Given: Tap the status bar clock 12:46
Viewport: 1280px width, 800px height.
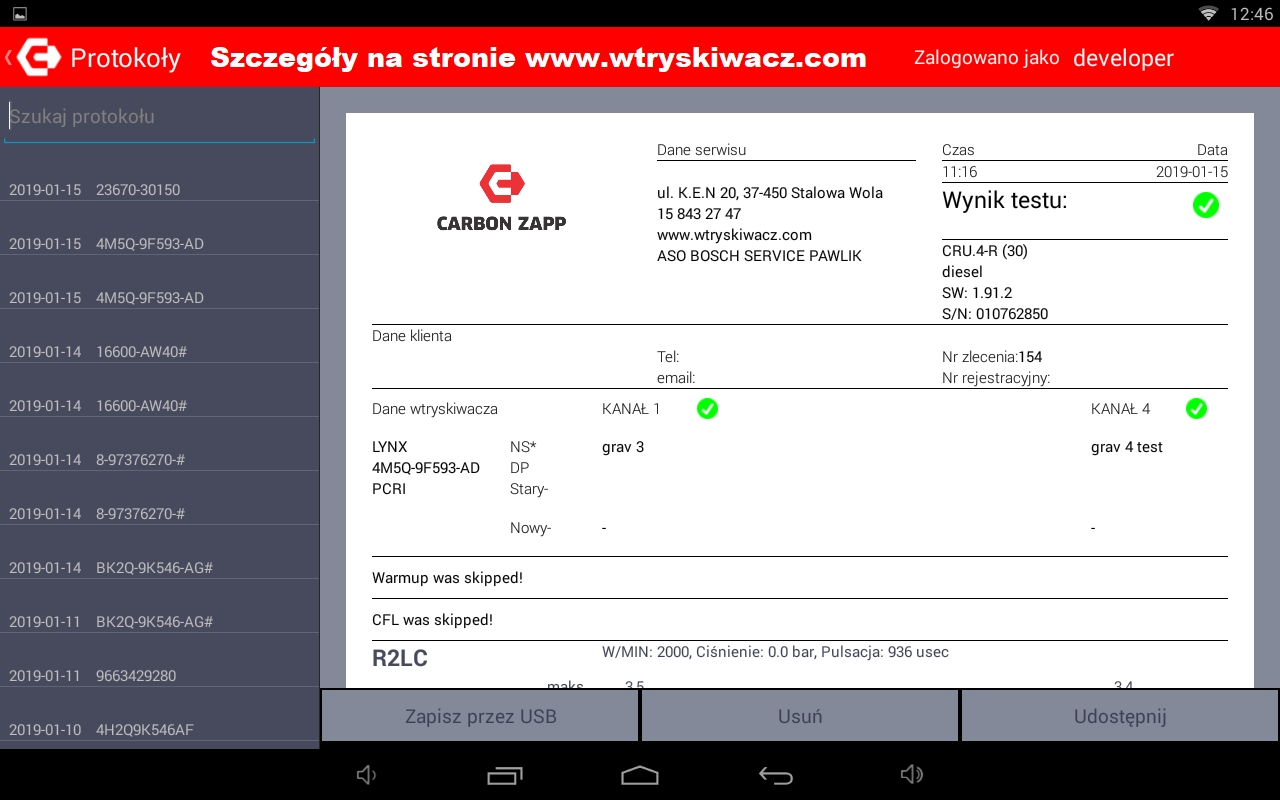Looking at the screenshot, I should [x=1251, y=13].
